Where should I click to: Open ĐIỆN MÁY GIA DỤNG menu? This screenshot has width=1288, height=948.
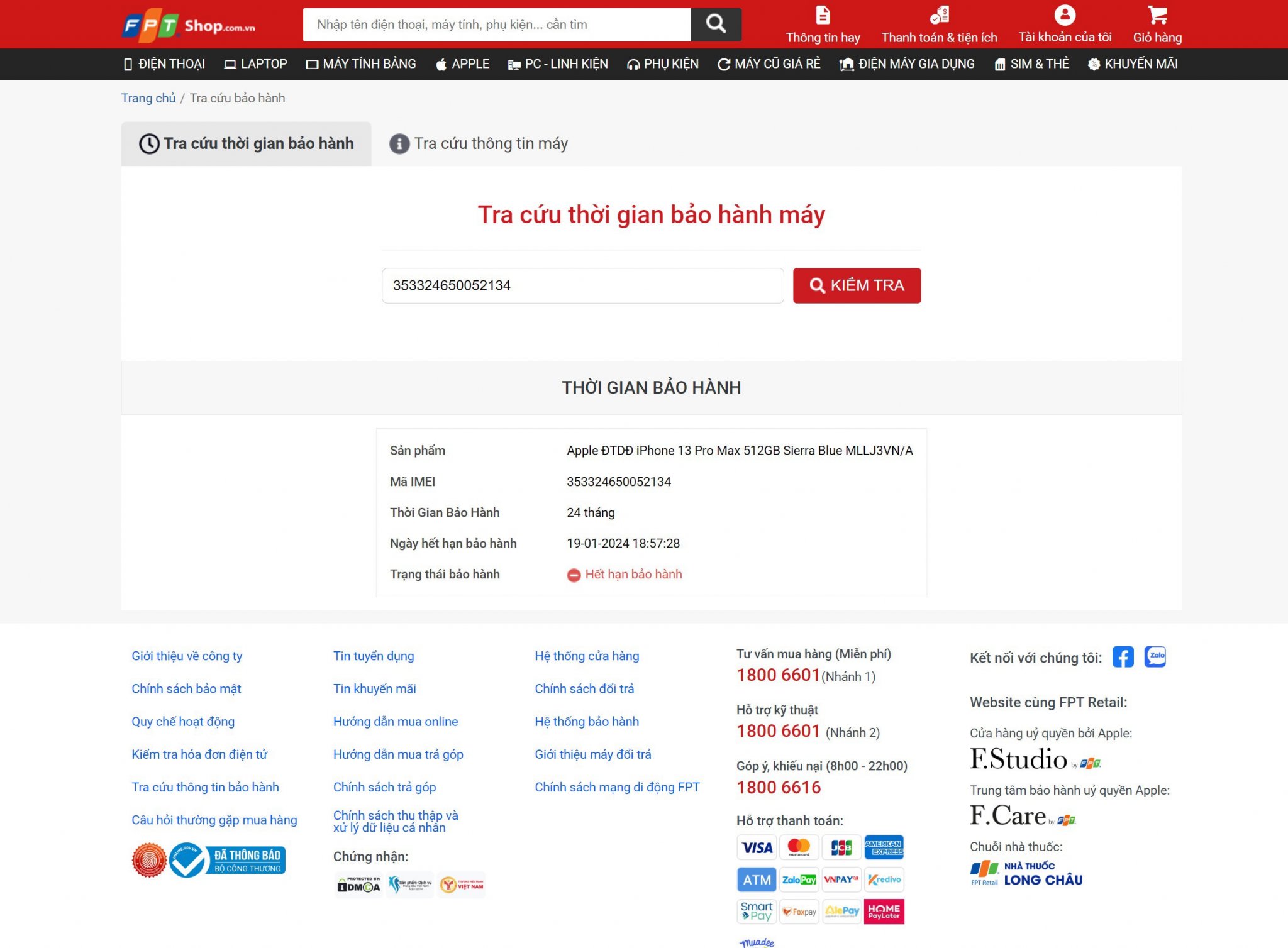907,64
